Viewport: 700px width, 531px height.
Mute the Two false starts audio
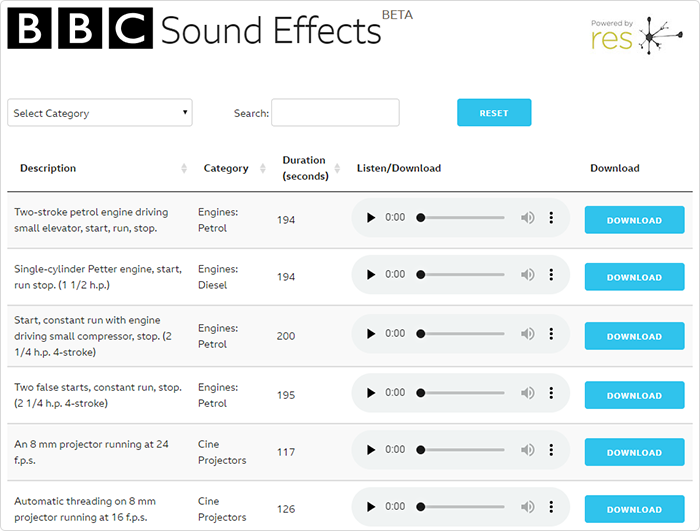tap(527, 393)
